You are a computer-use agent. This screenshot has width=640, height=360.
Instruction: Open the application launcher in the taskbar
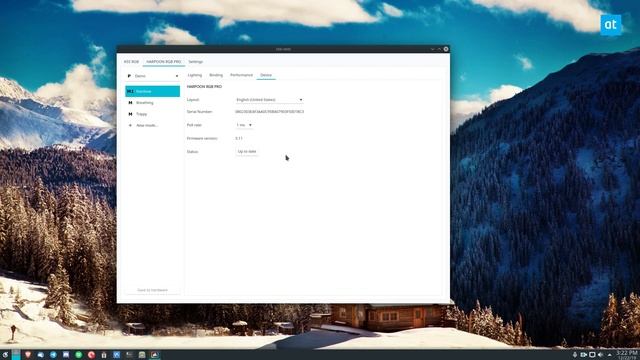[5, 355]
